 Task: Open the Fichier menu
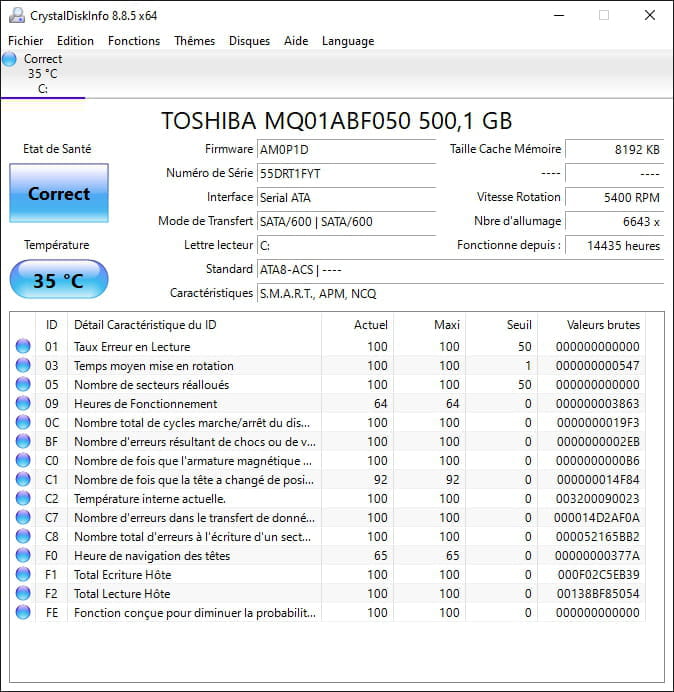point(26,41)
